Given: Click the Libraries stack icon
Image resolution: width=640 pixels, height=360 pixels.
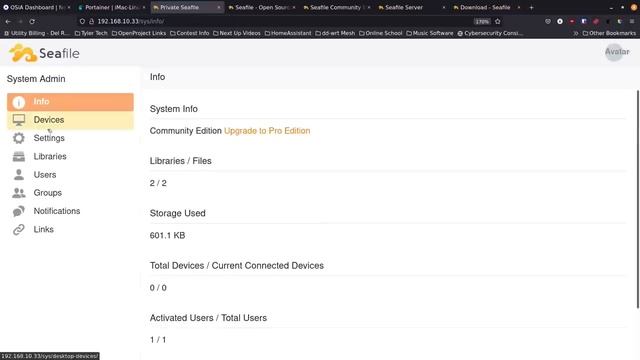Looking at the screenshot, I should click(x=19, y=156).
